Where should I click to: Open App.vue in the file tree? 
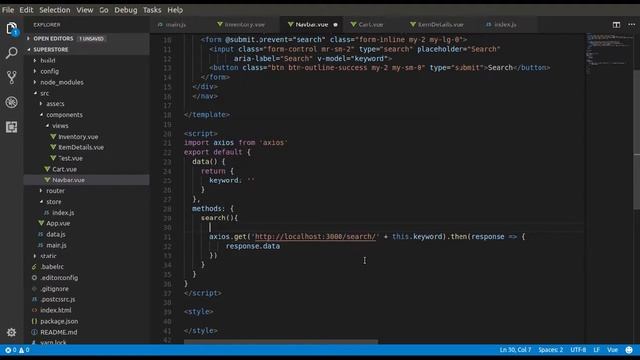[58, 224]
